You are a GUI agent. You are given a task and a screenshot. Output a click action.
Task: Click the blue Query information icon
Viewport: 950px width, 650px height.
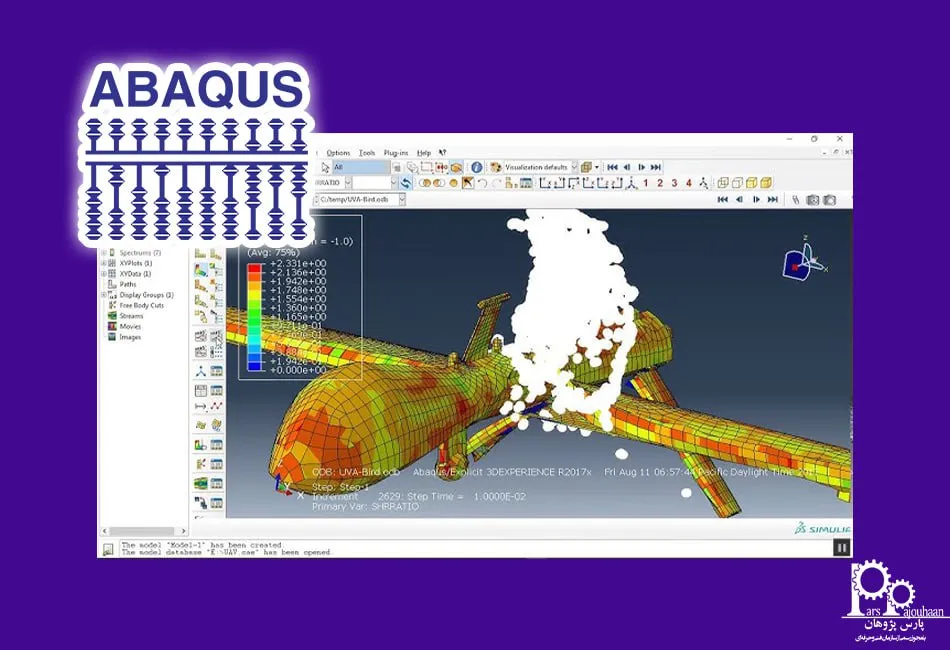point(477,168)
